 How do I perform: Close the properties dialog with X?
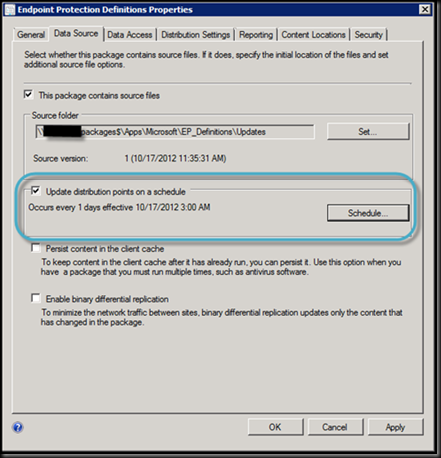(425, 9)
